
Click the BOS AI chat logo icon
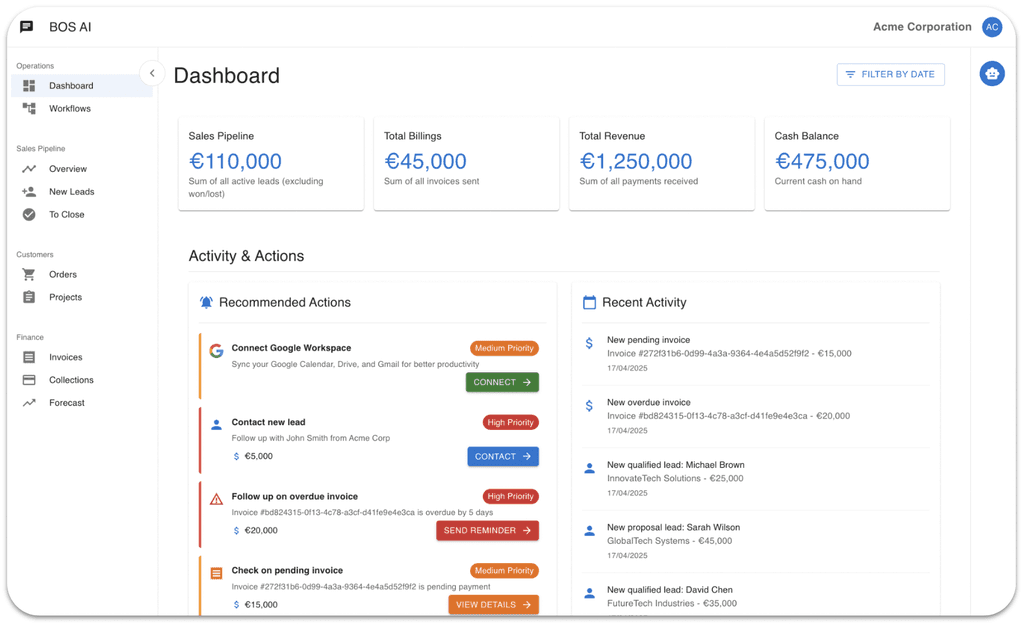[x=27, y=27]
